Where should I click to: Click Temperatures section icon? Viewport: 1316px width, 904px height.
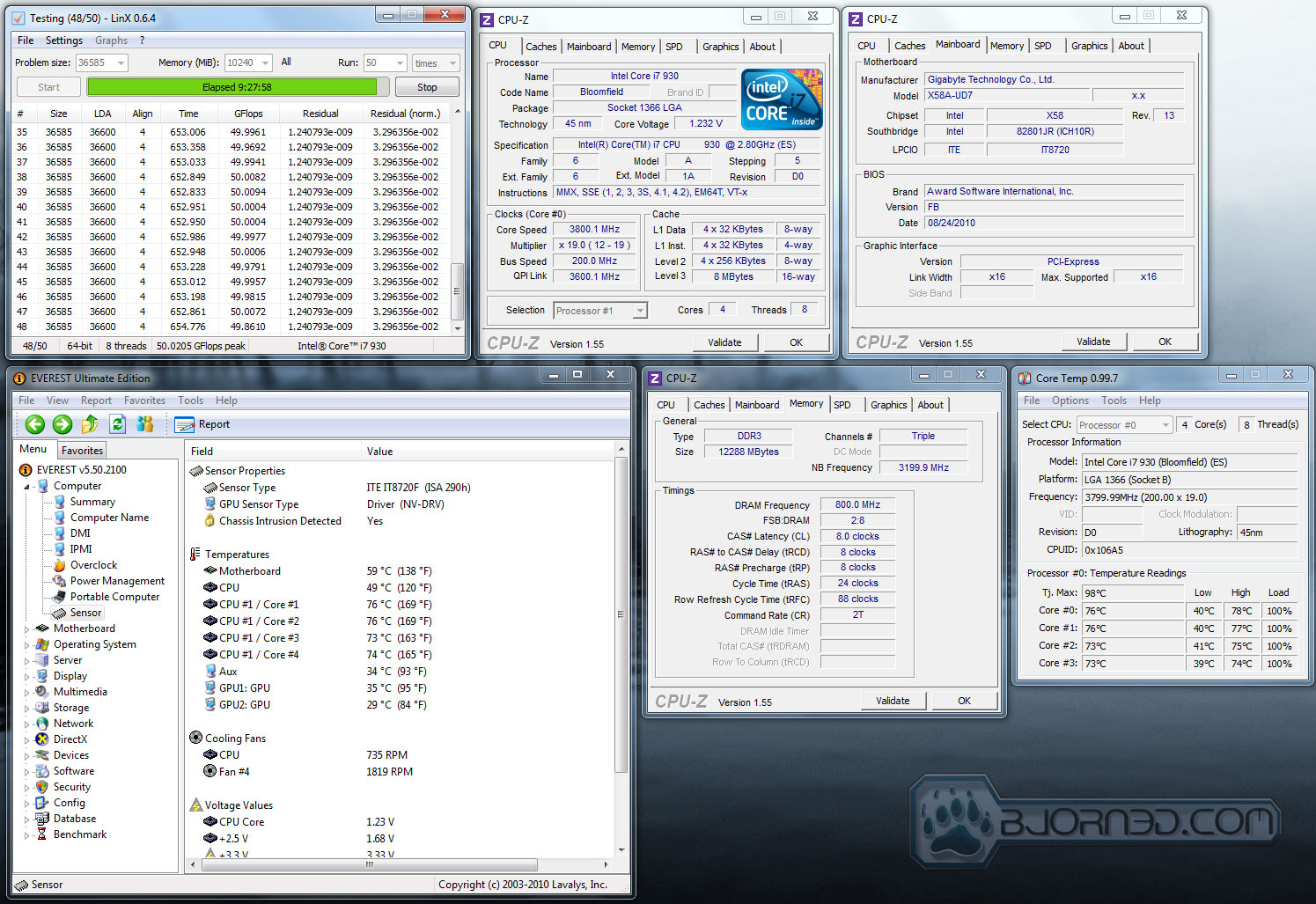coord(195,554)
